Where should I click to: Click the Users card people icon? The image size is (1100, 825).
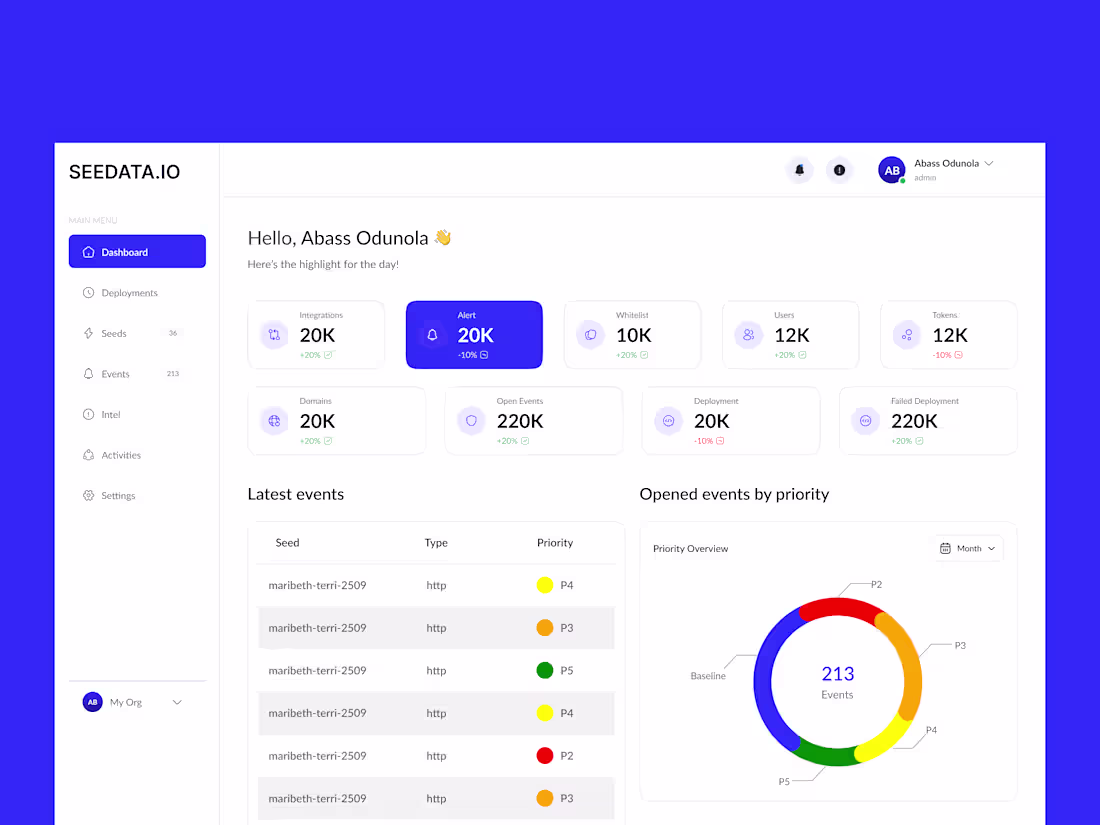tap(747, 334)
